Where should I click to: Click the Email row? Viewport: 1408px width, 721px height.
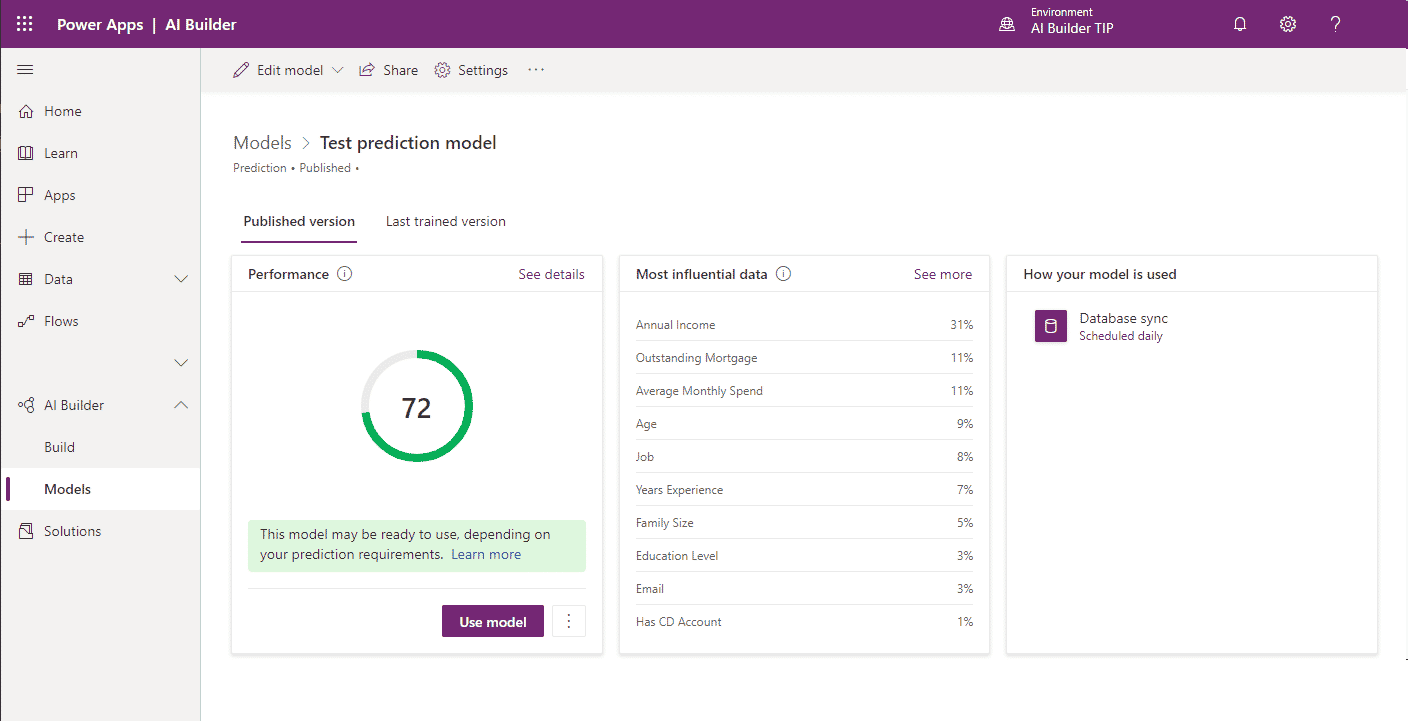[x=804, y=589]
